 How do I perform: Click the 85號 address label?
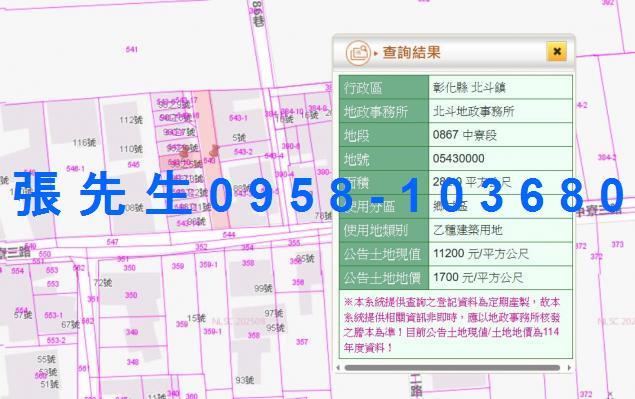point(305,258)
